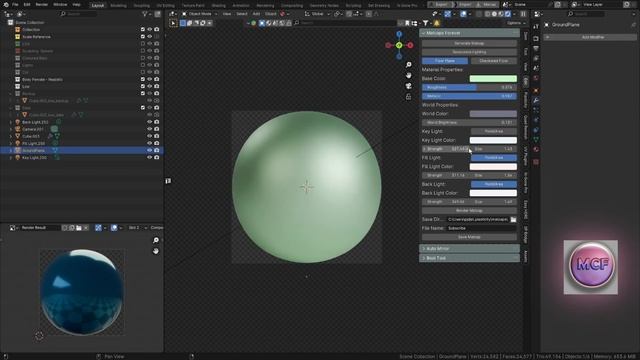
Task: Collapse the Matcaps Forever panel
Action: pyautogui.click(x=469, y=33)
